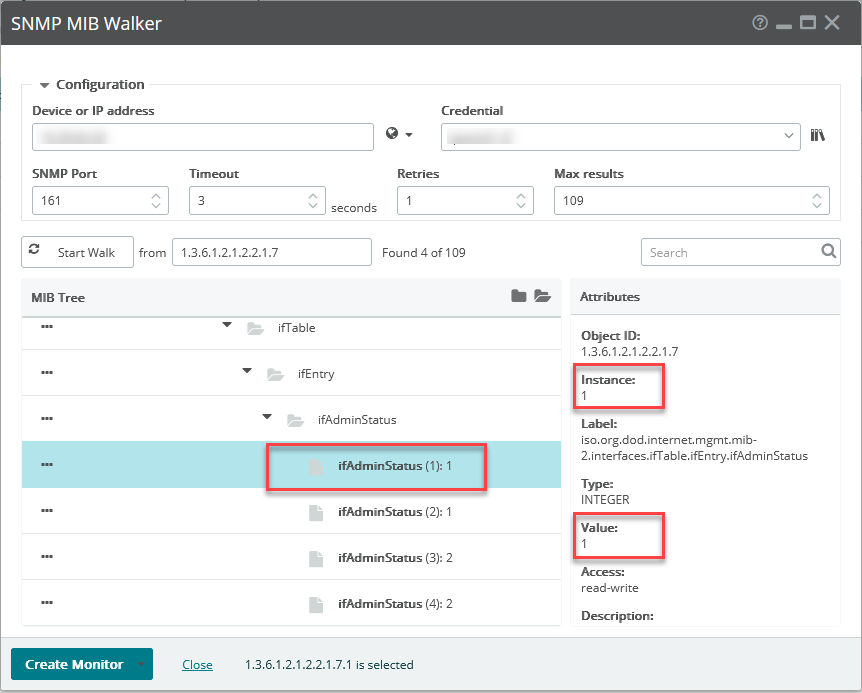Browse credentials with the binoculars icon
The height and width of the screenshot is (693, 862).
pos(818,134)
